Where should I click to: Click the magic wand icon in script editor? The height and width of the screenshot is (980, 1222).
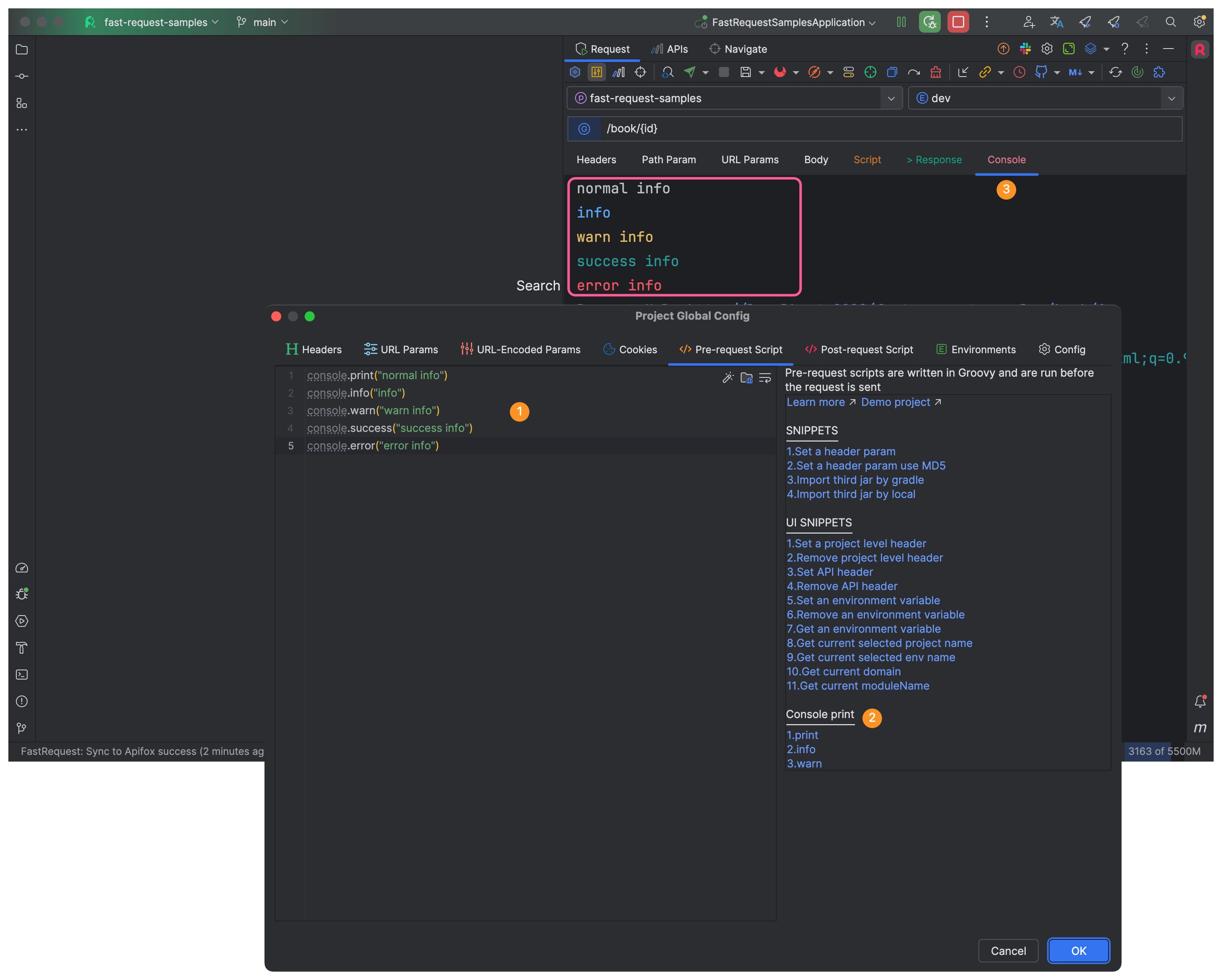[728, 377]
